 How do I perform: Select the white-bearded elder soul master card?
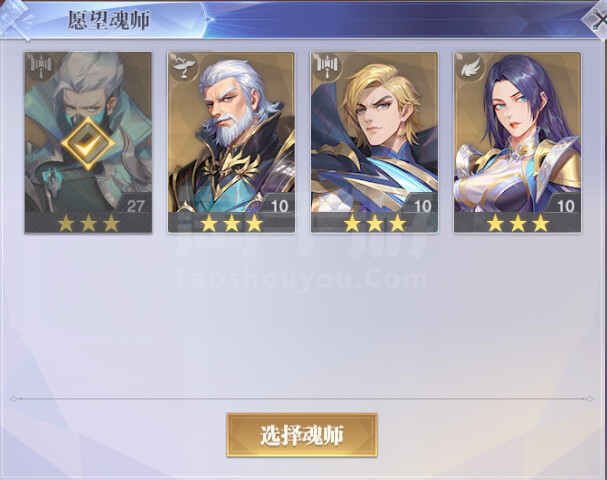pyautogui.click(x=231, y=142)
